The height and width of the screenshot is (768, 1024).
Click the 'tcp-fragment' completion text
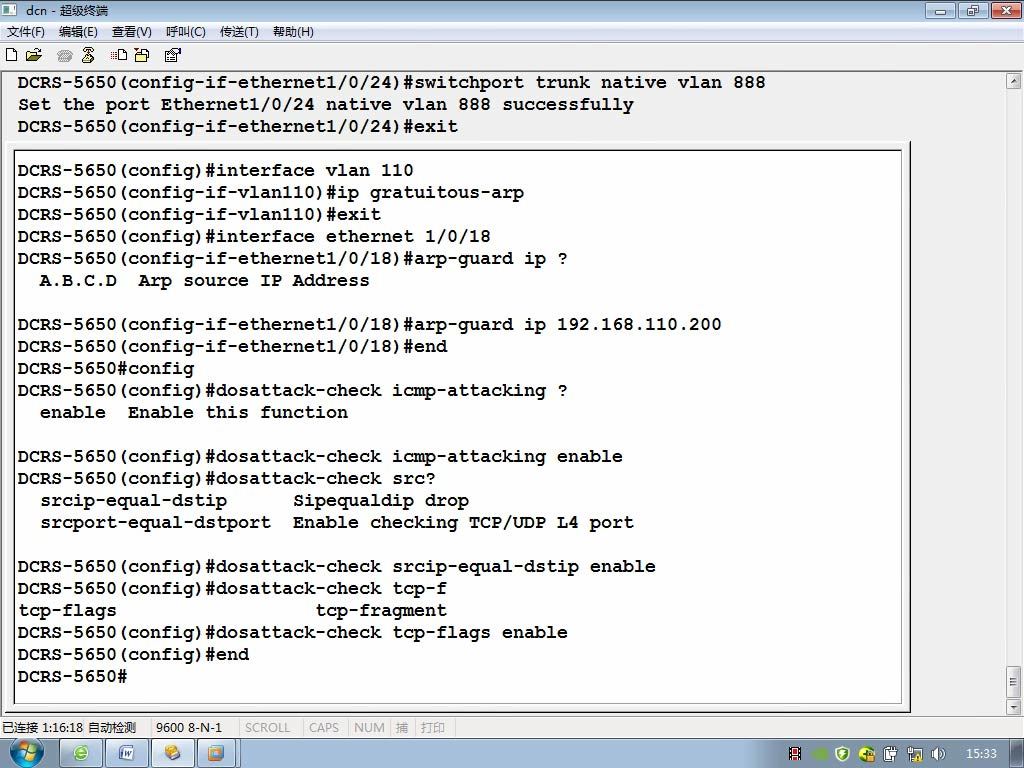pos(381,611)
